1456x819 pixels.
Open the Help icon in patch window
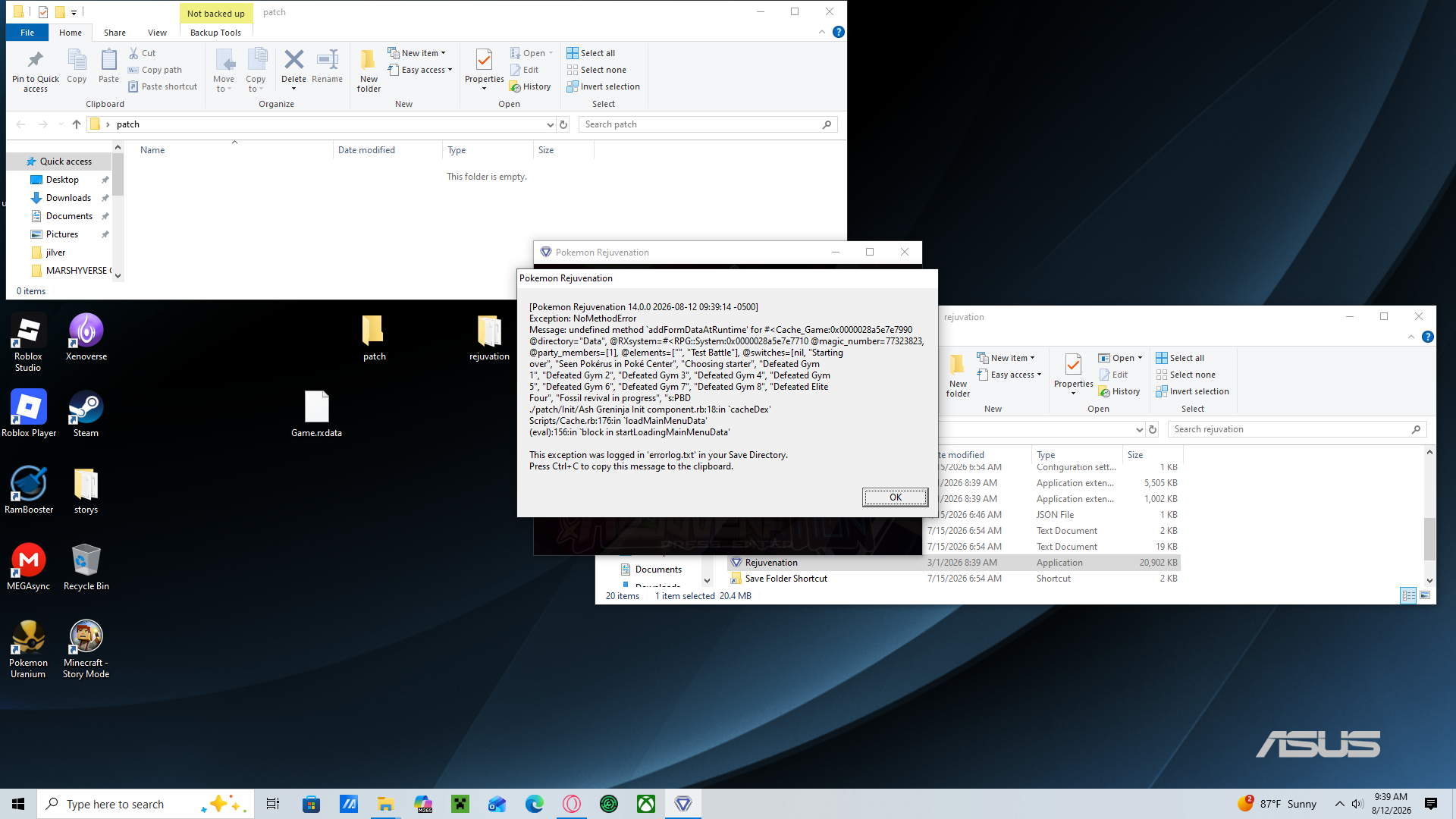click(838, 32)
